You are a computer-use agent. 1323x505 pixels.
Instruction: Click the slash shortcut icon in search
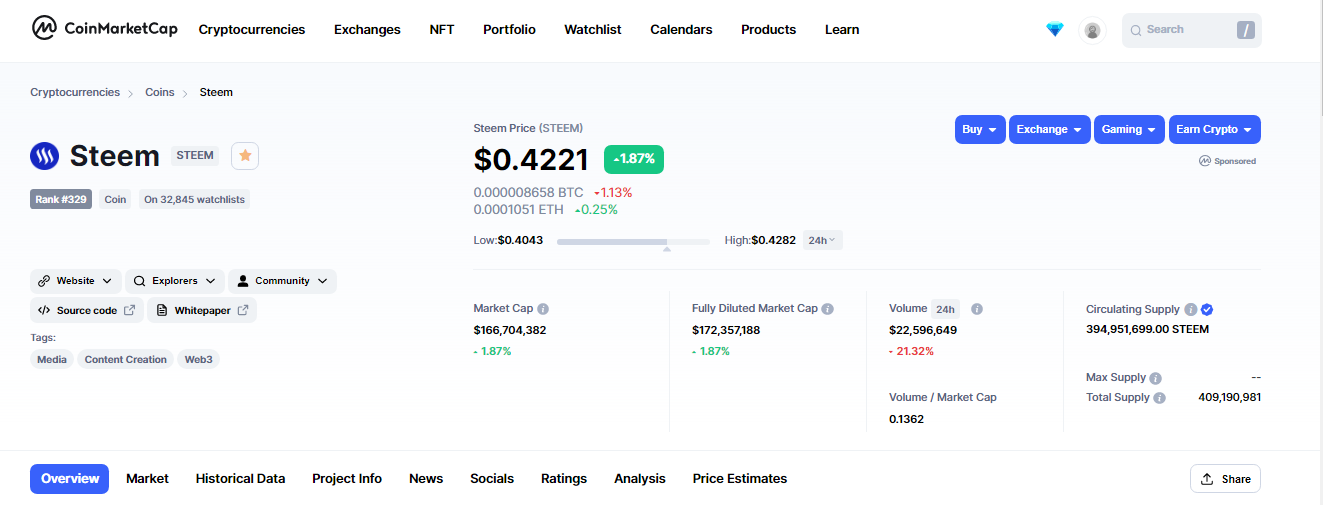point(1245,30)
